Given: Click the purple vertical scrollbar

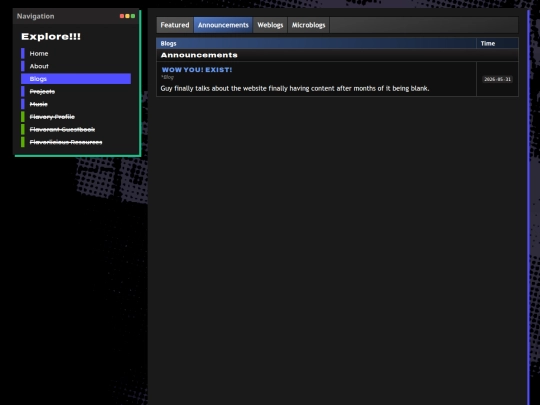Looking at the screenshot, I should (x=529, y=207).
